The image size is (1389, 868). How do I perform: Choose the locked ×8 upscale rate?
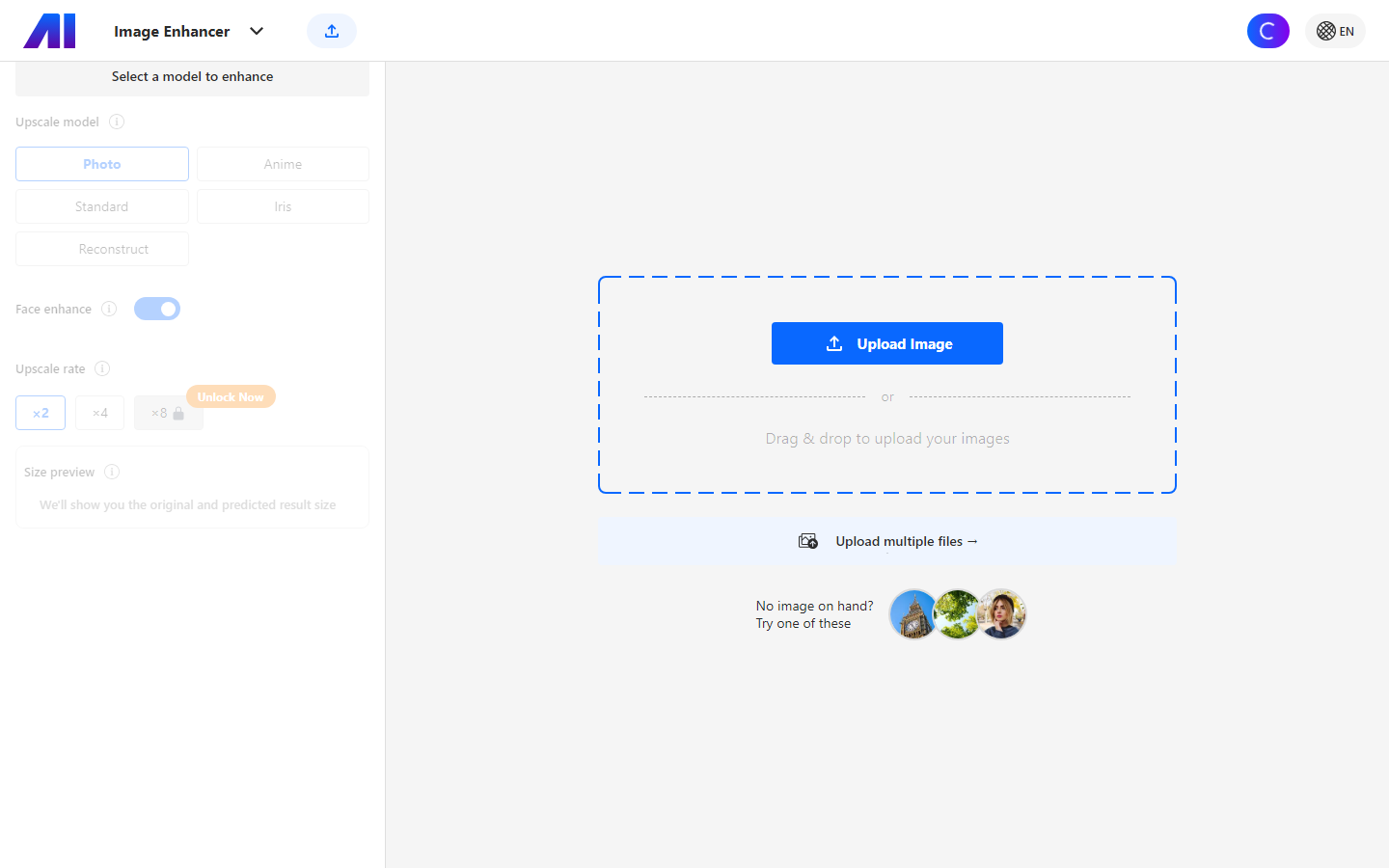tap(169, 413)
